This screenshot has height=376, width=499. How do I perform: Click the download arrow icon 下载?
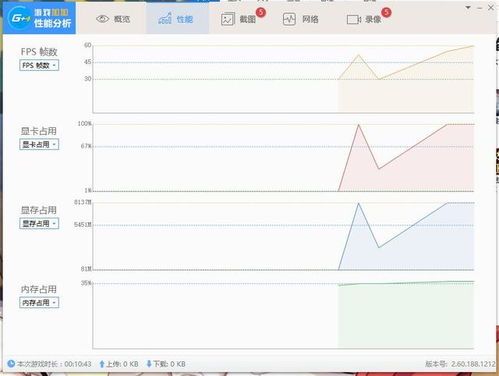tap(149, 364)
